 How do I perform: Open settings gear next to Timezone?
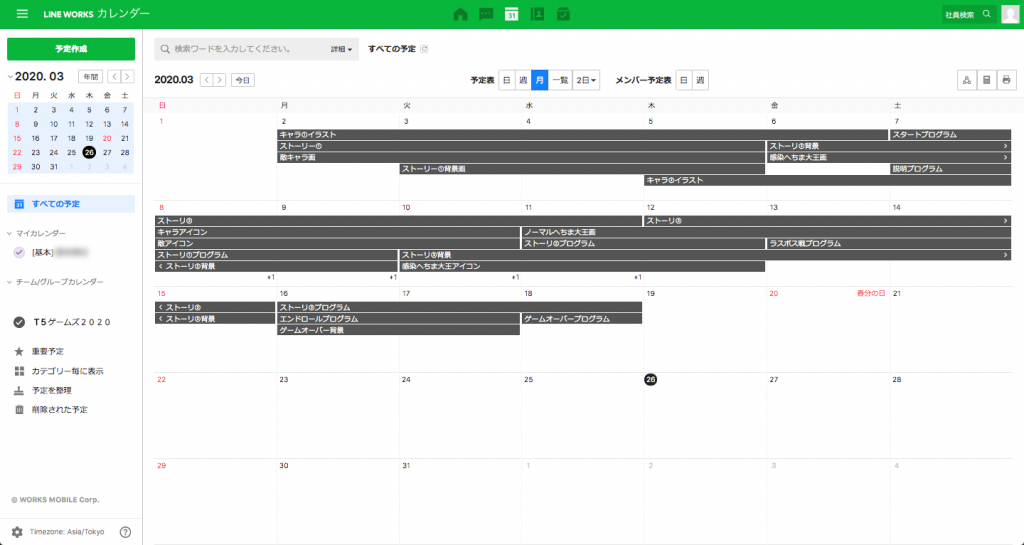click(17, 532)
